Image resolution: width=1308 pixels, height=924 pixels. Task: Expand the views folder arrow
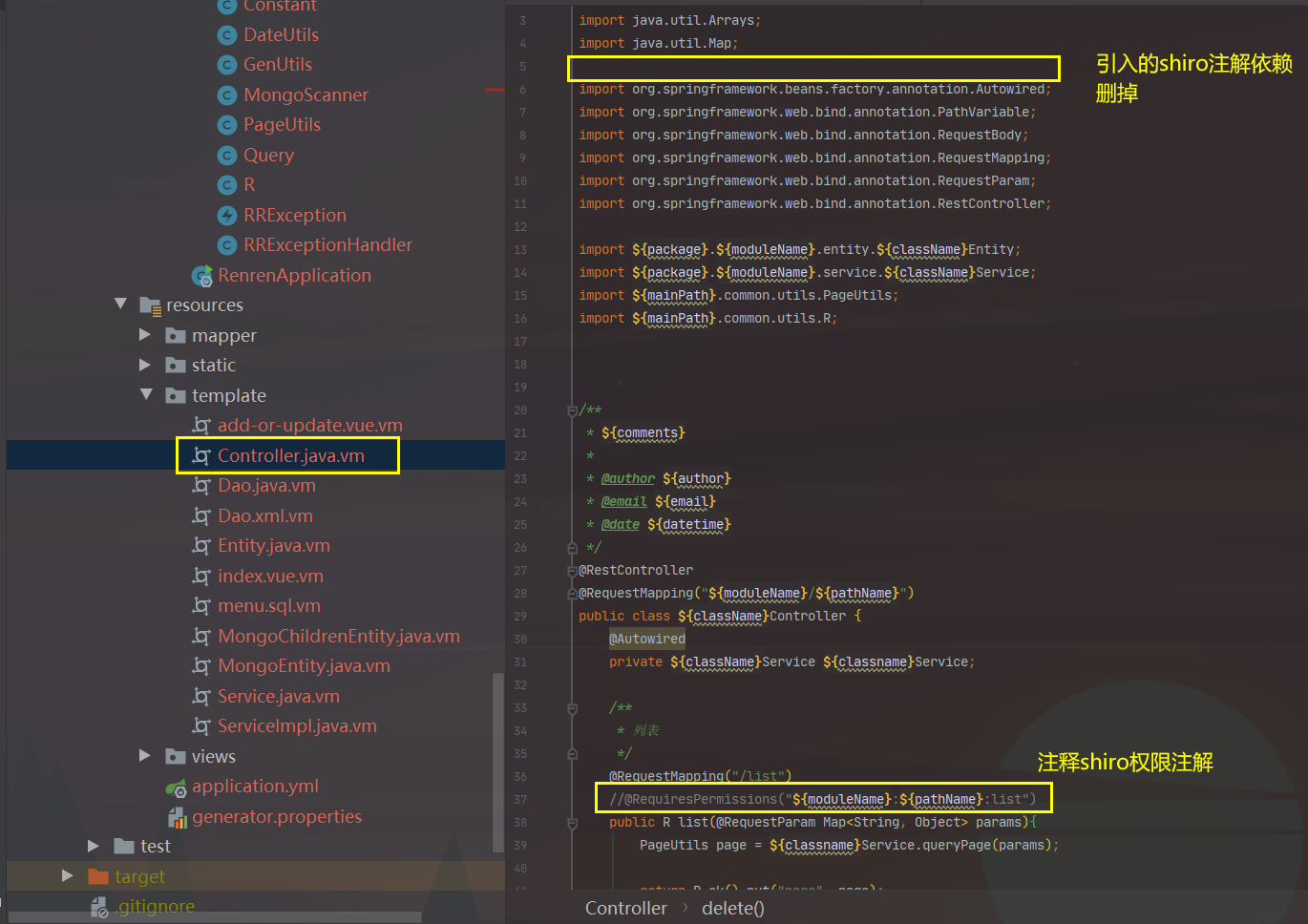pyautogui.click(x=145, y=756)
